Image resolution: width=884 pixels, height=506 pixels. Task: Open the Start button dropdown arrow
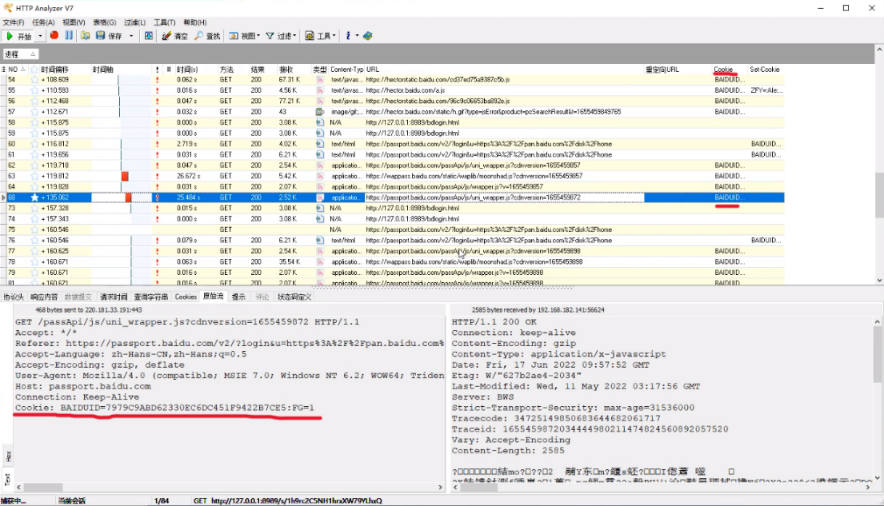point(40,36)
